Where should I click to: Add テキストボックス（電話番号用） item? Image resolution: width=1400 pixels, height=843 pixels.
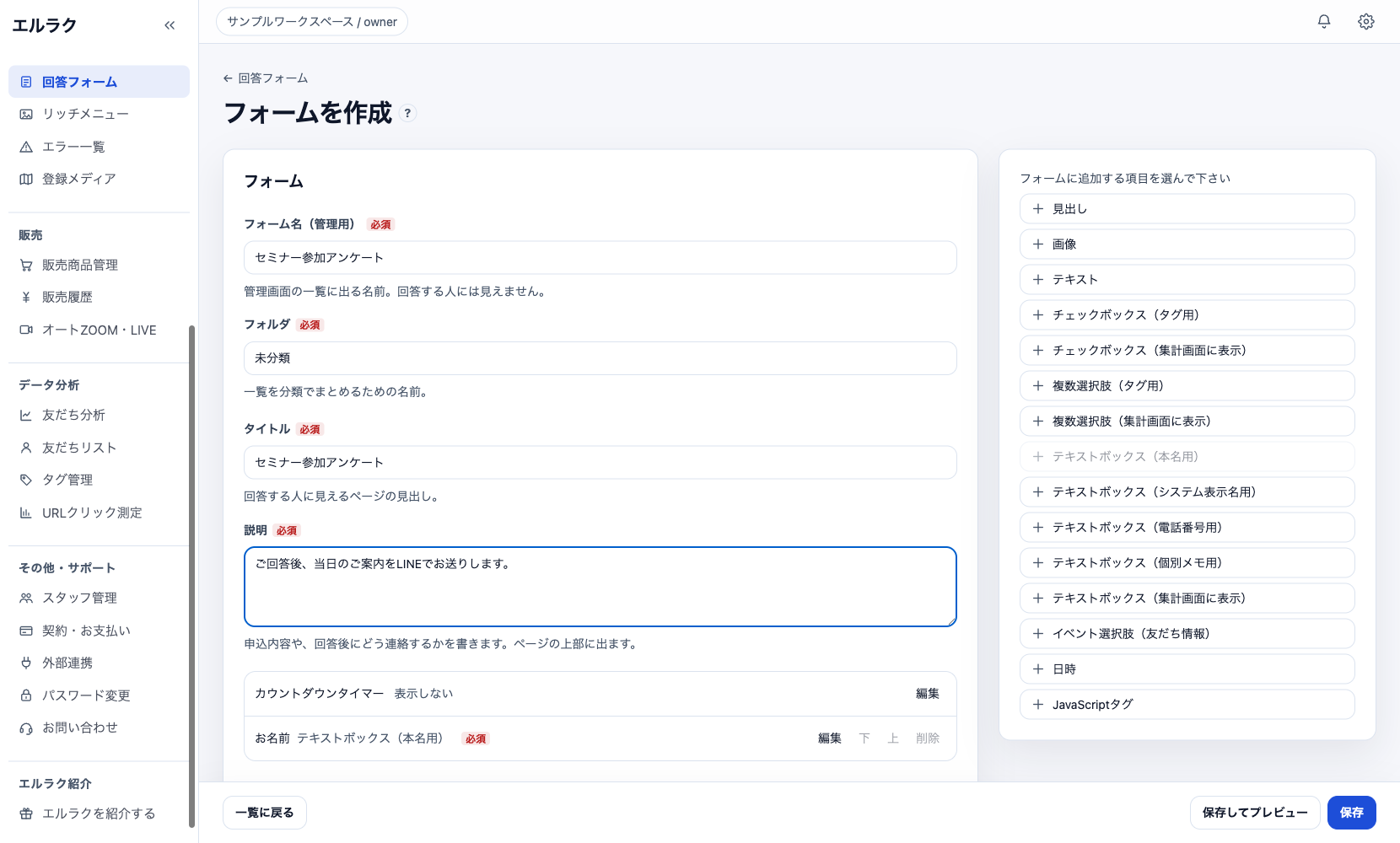[1187, 527]
